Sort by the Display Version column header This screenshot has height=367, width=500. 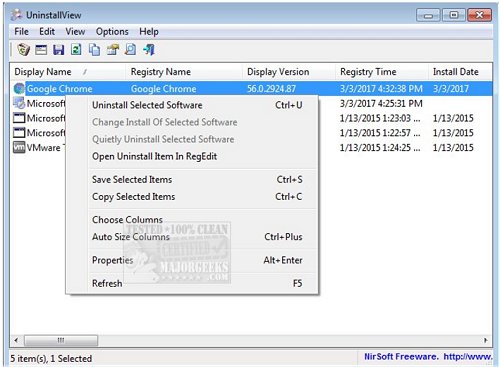(288, 72)
